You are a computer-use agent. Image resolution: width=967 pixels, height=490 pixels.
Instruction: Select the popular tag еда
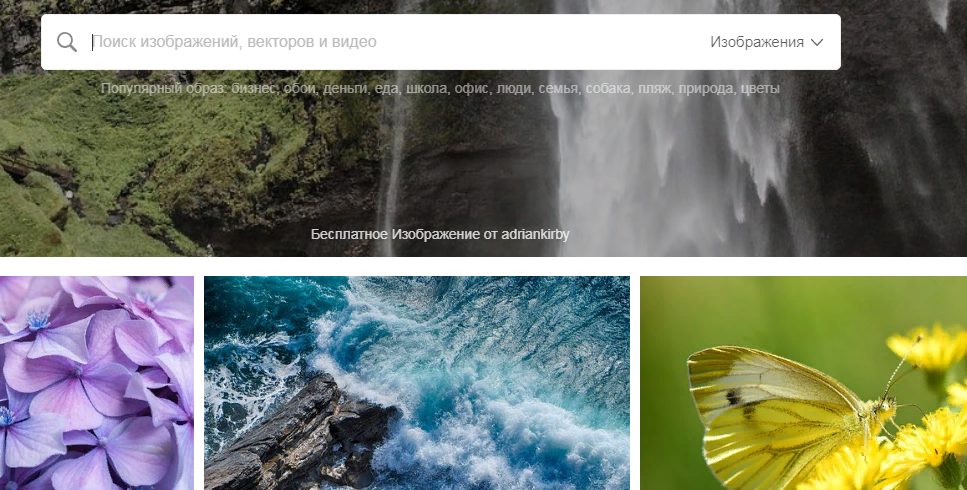pos(387,89)
